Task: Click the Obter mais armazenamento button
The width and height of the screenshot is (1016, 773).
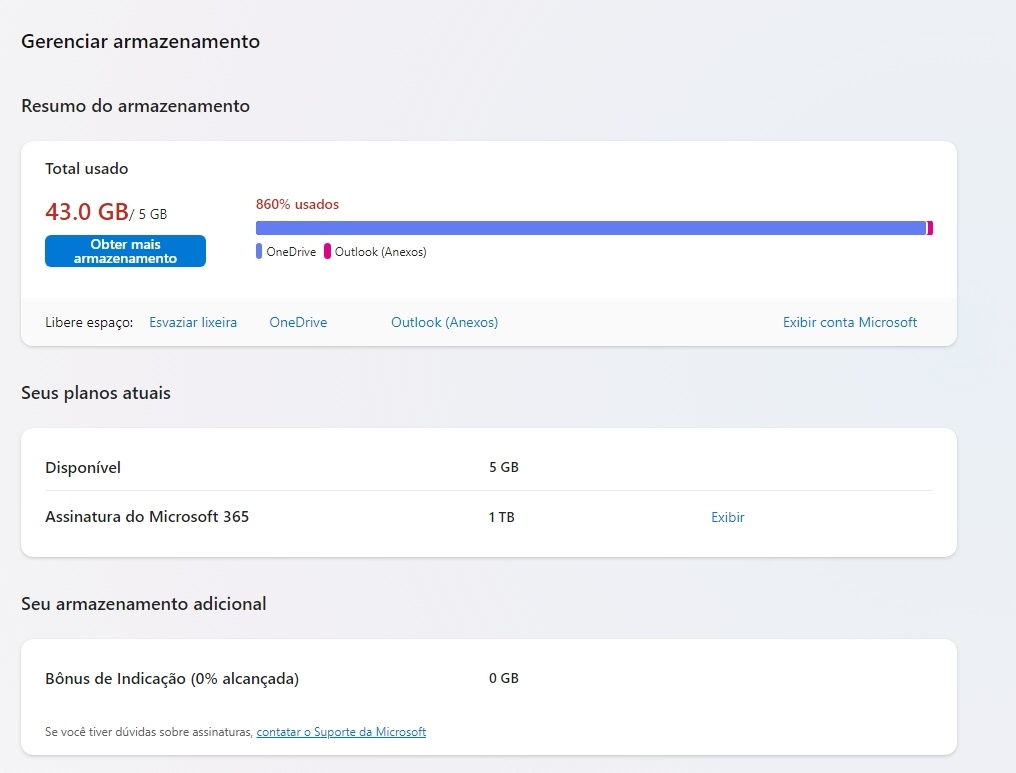Action: [x=125, y=251]
